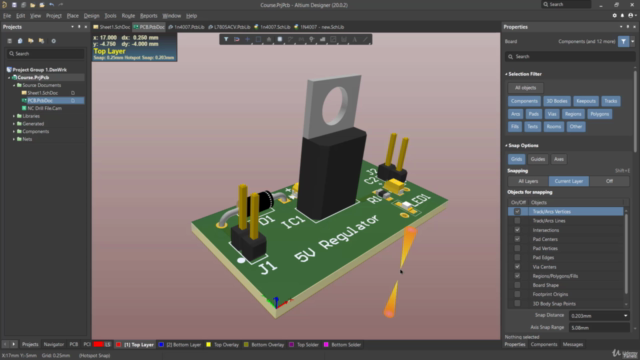Select the Guides snap option button
The width and height of the screenshot is (640, 360).
pos(538,159)
